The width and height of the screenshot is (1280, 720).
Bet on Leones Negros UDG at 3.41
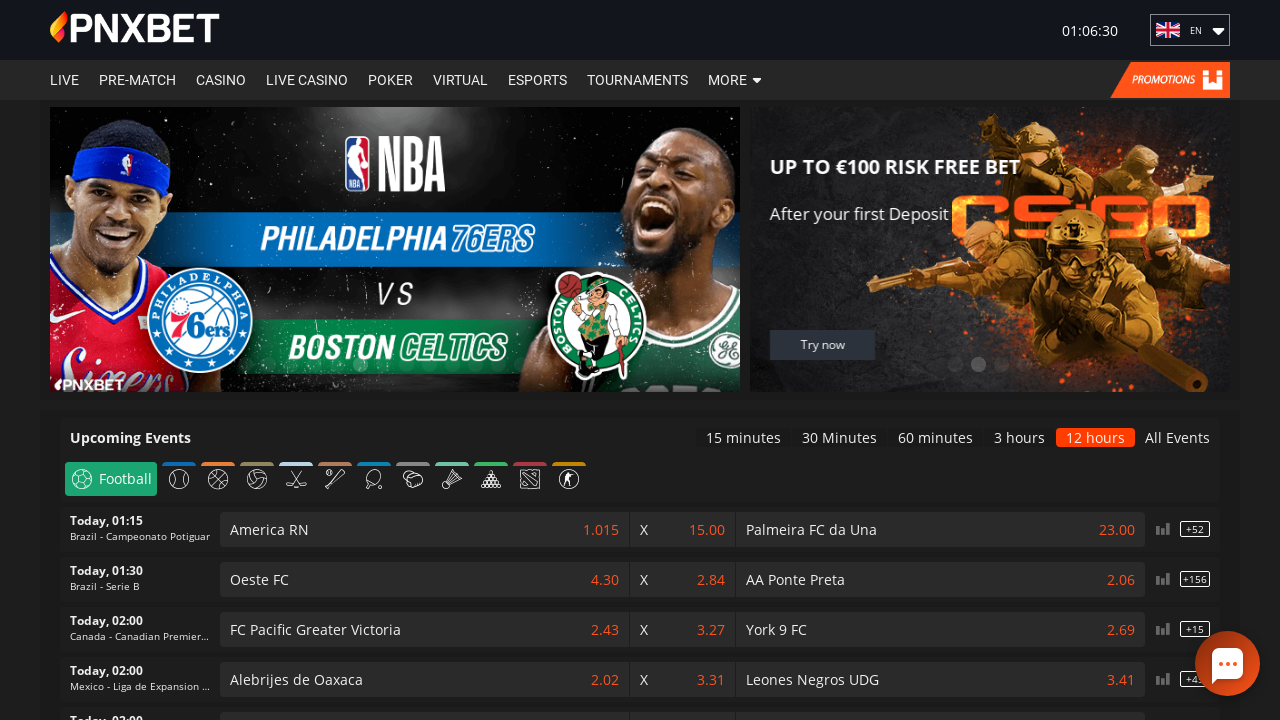(x=940, y=679)
